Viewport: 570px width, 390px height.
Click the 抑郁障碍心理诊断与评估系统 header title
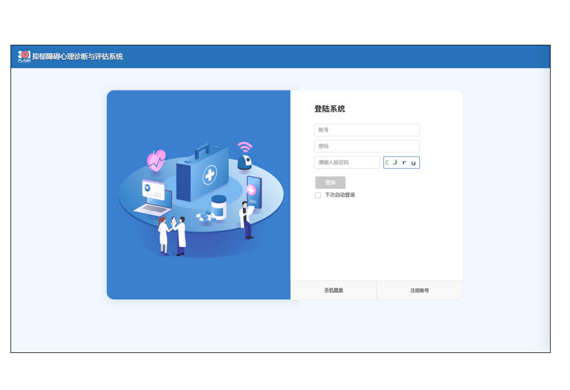tap(77, 57)
